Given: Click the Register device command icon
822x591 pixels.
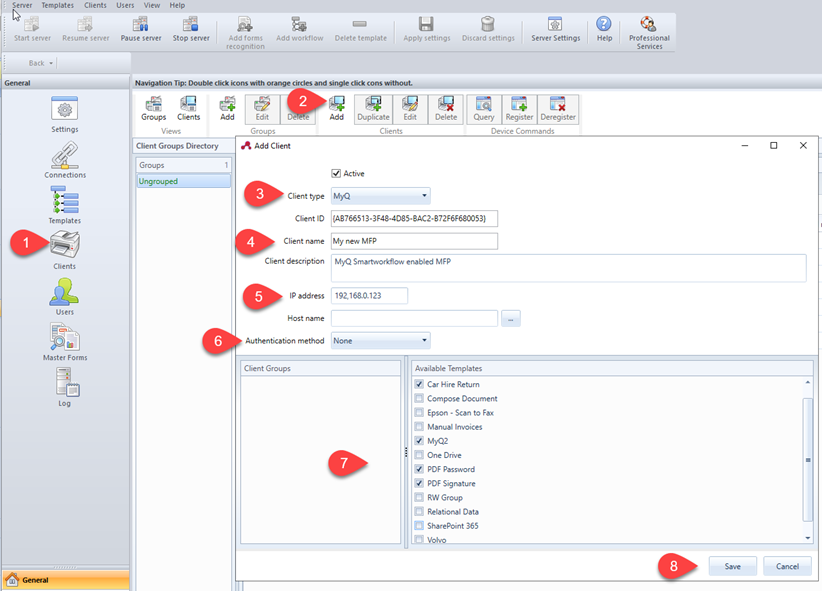Looking at the screenshot, I should click(x=520, y=108).
